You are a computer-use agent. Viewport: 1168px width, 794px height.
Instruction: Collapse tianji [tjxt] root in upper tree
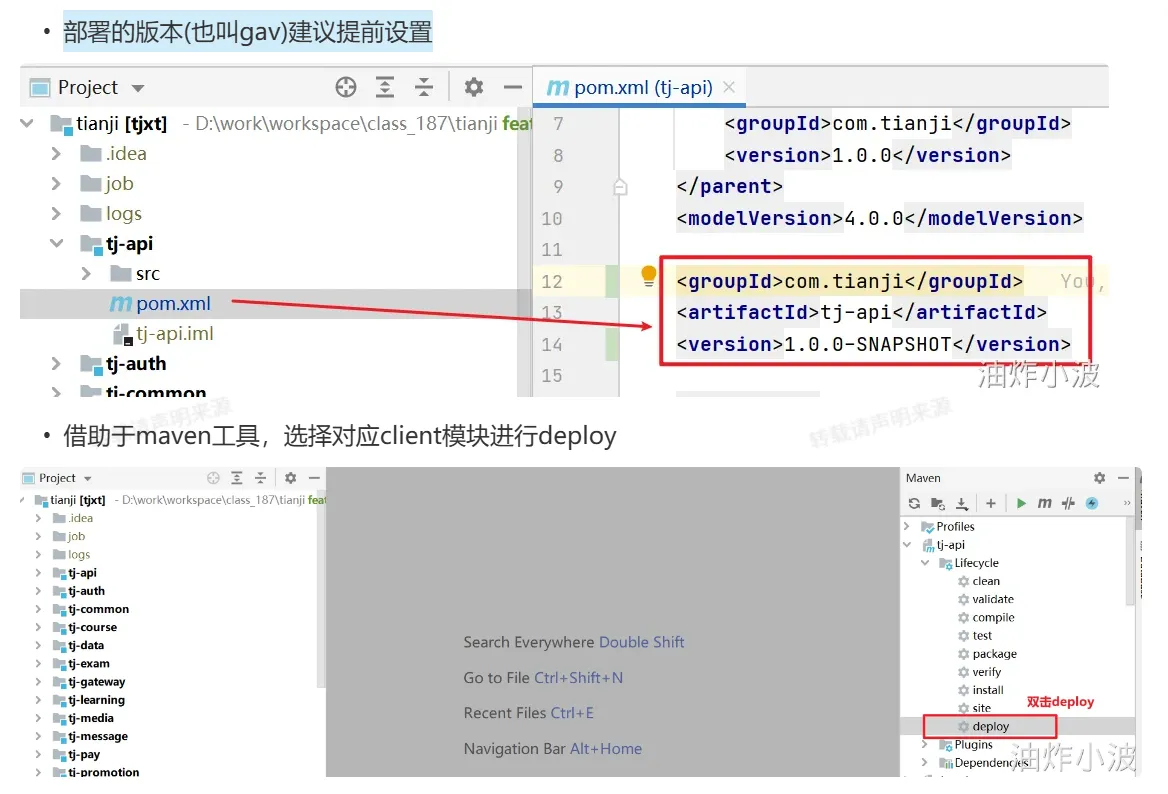coord(27,123)
